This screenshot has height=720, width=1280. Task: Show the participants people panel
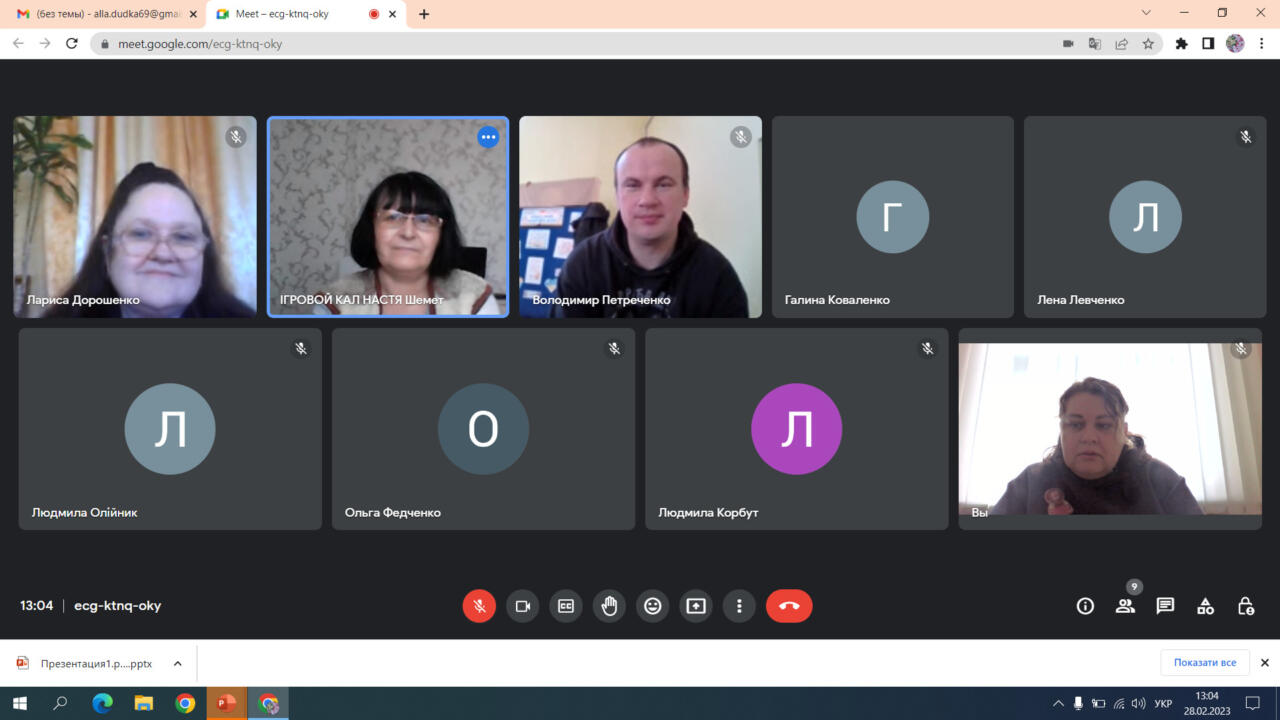point(1125,606)
